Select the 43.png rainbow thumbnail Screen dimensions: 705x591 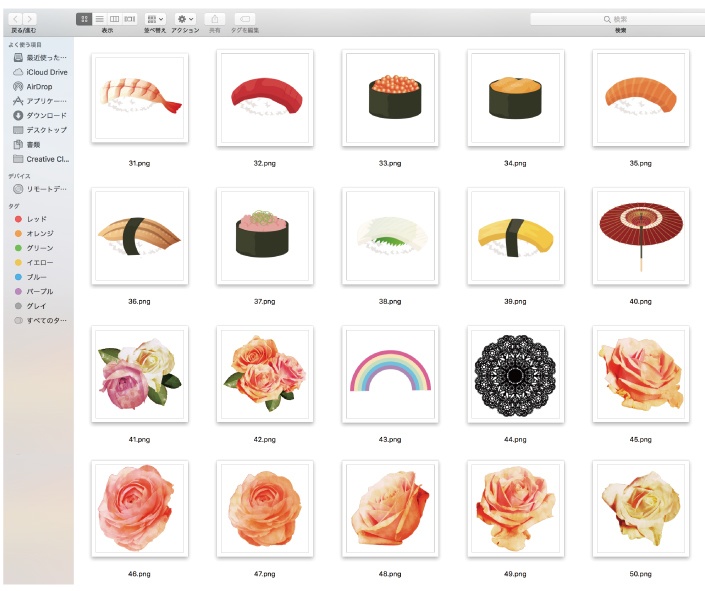tap(390, 374)
